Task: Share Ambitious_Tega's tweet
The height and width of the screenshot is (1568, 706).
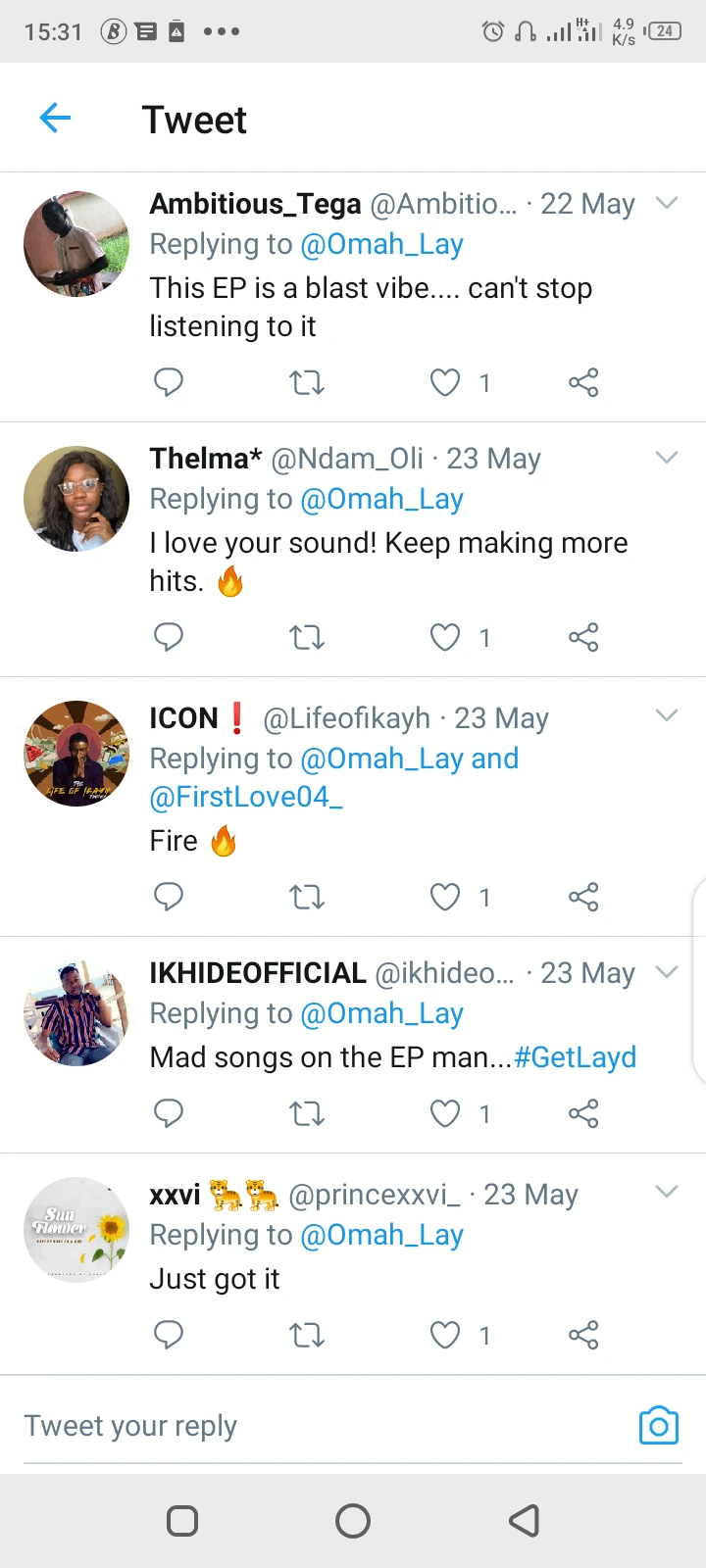Action: (583, 382)
